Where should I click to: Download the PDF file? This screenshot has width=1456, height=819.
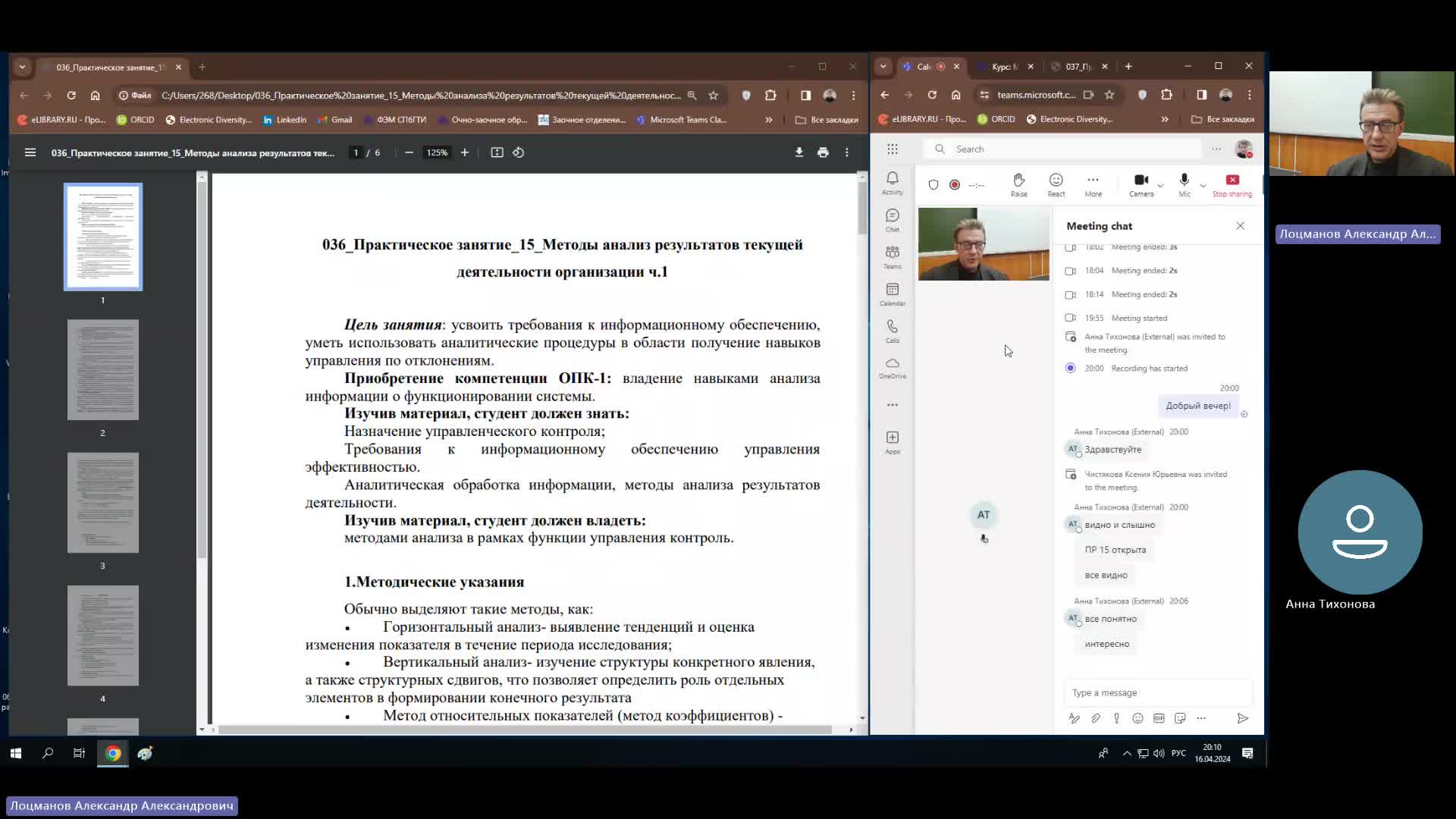click(x=799, y=152)
